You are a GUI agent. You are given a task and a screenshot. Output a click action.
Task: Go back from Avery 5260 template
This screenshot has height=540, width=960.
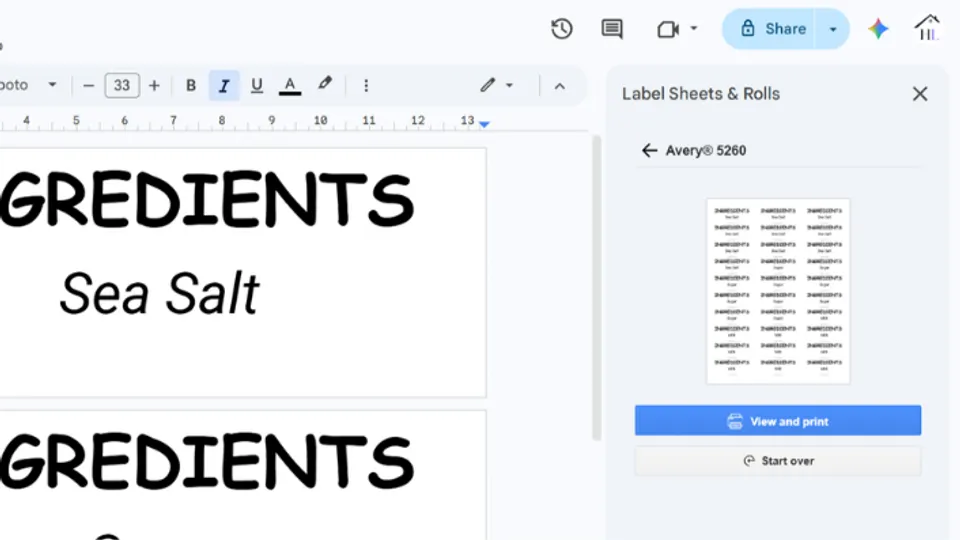[649, 150]
